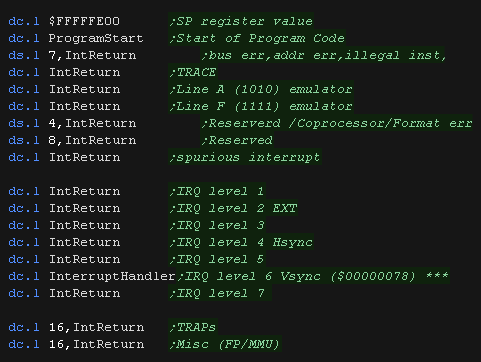481x362 pixels.
Task: Click the '4,IntReturn' operand
Action: 92,123
